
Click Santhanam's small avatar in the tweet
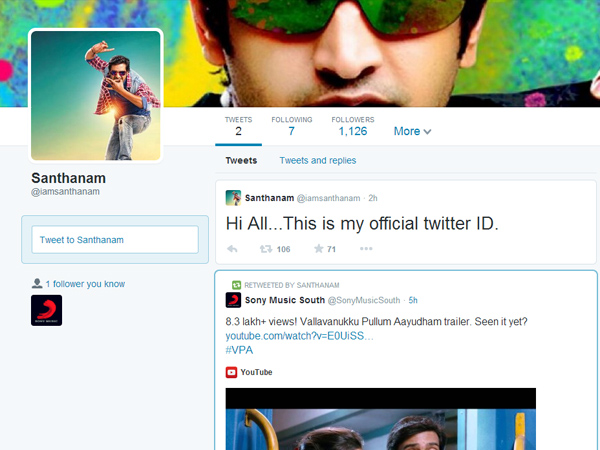point(233,198)
